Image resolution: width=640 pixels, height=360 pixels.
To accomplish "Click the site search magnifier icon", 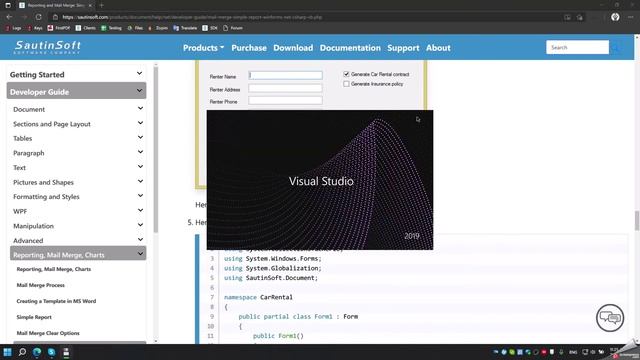I will 616,48.
